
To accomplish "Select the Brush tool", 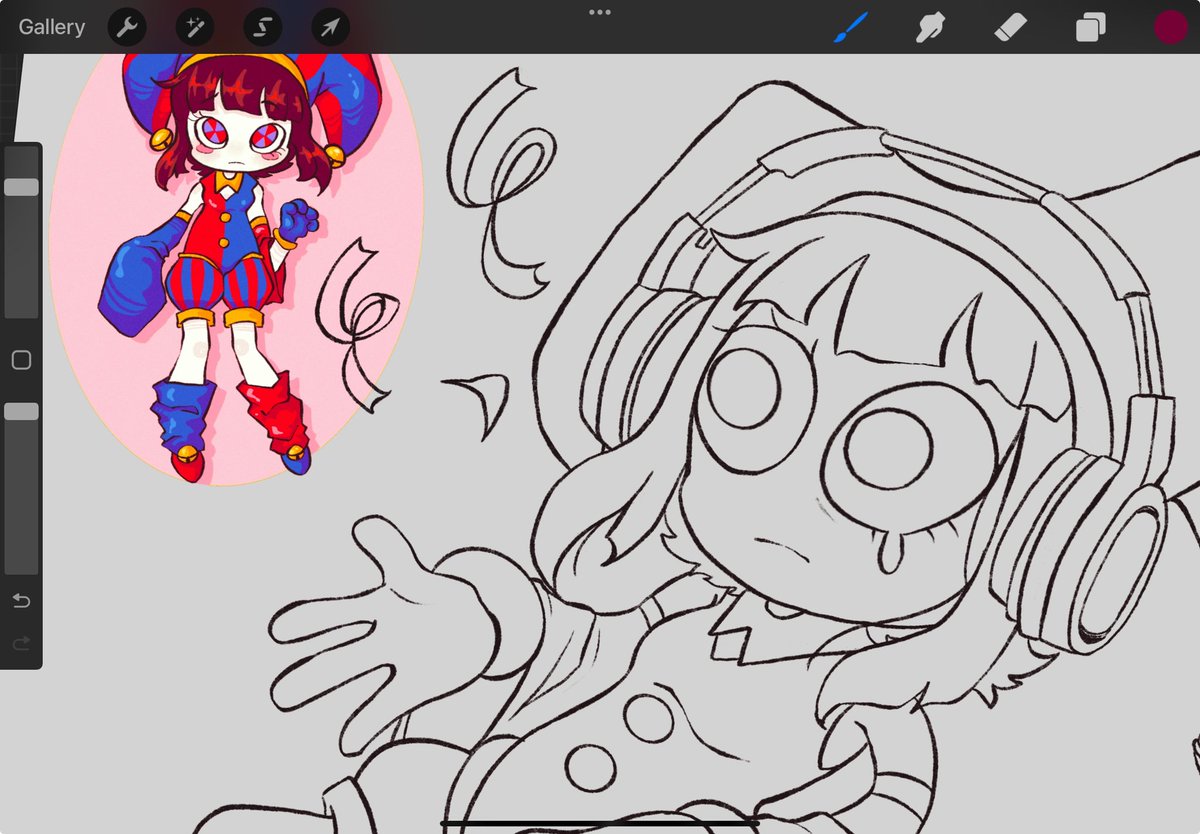I will click(852, 27).
